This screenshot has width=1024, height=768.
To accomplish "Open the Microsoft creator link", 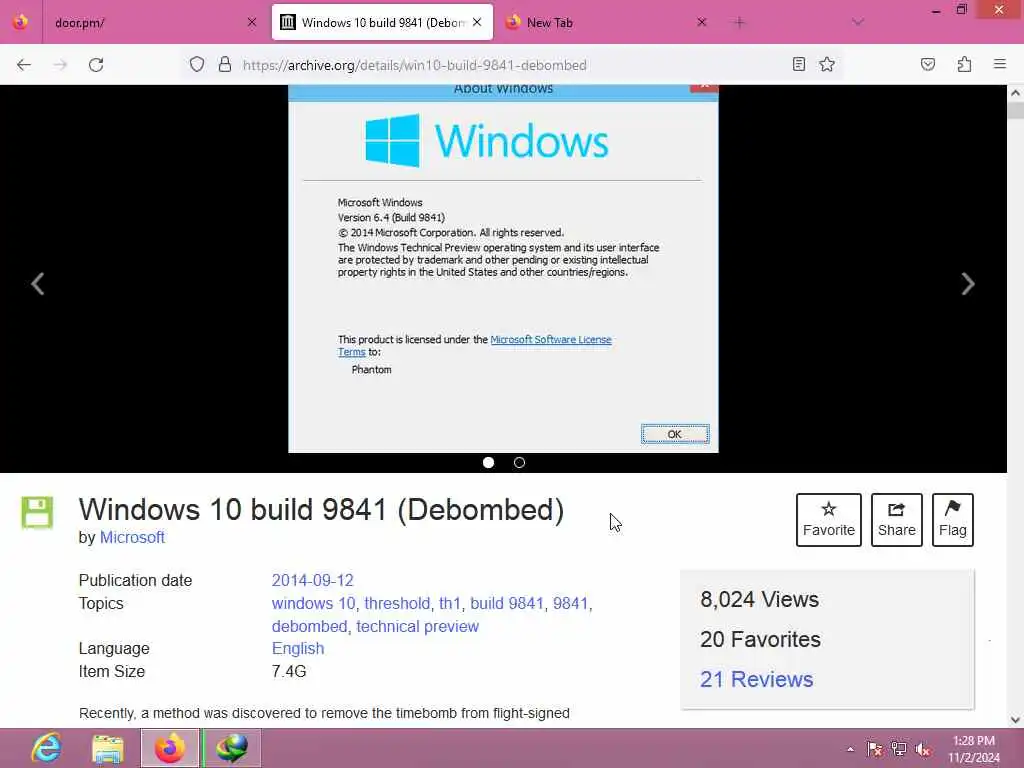I will (x=132, y=537).
